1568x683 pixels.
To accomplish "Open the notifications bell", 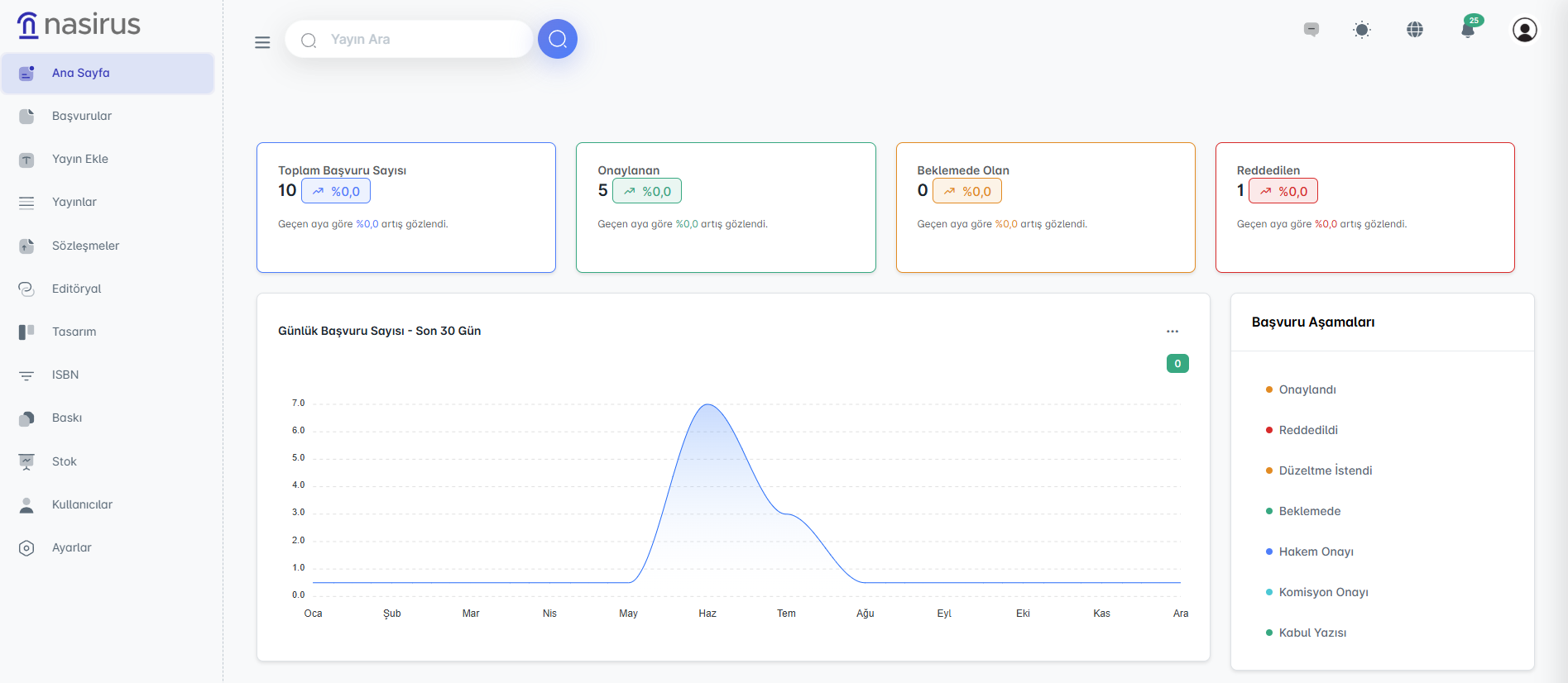I will tap(1468, 31).
